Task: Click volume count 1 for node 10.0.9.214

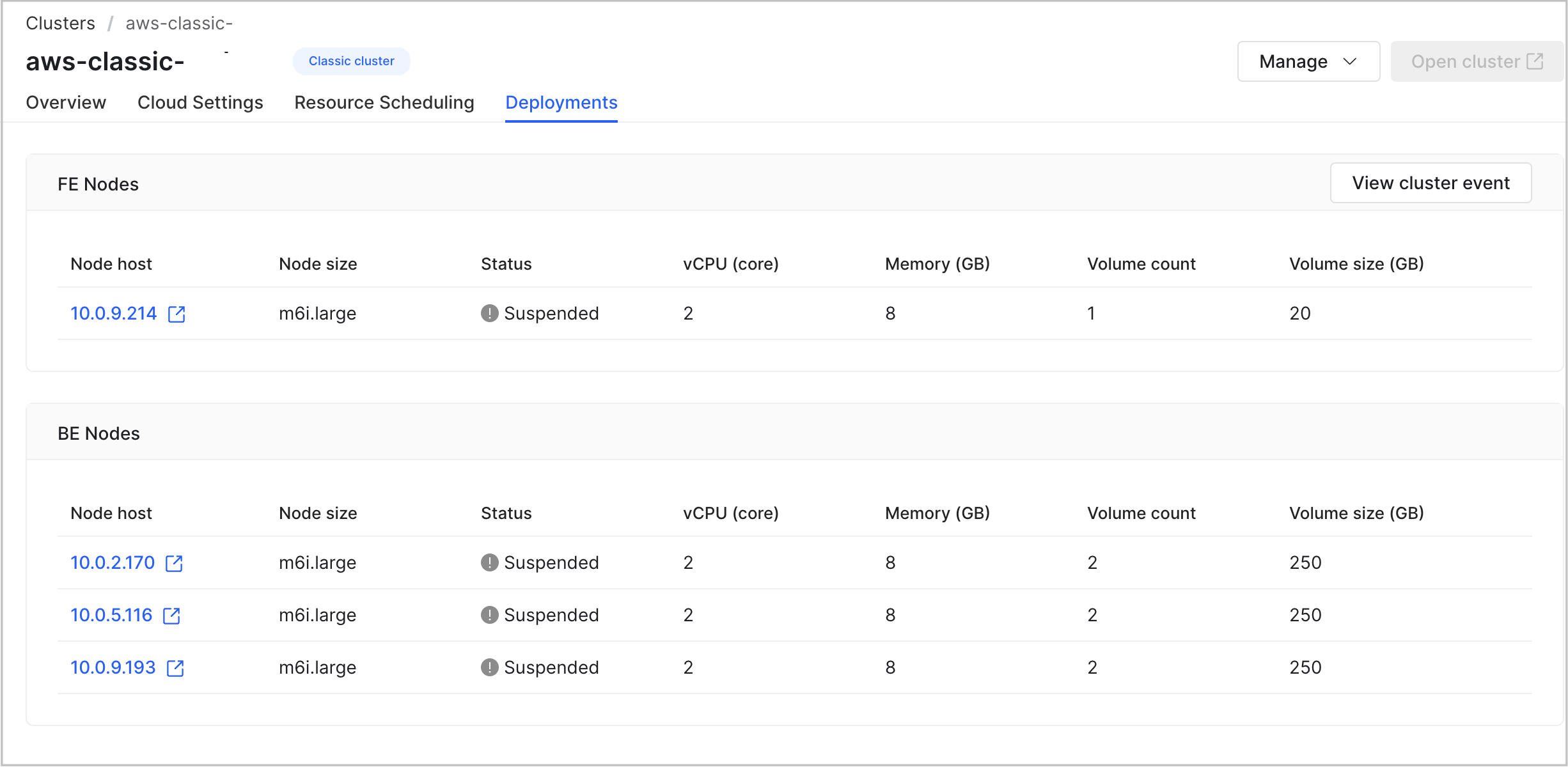Action: coord(1091,313)
